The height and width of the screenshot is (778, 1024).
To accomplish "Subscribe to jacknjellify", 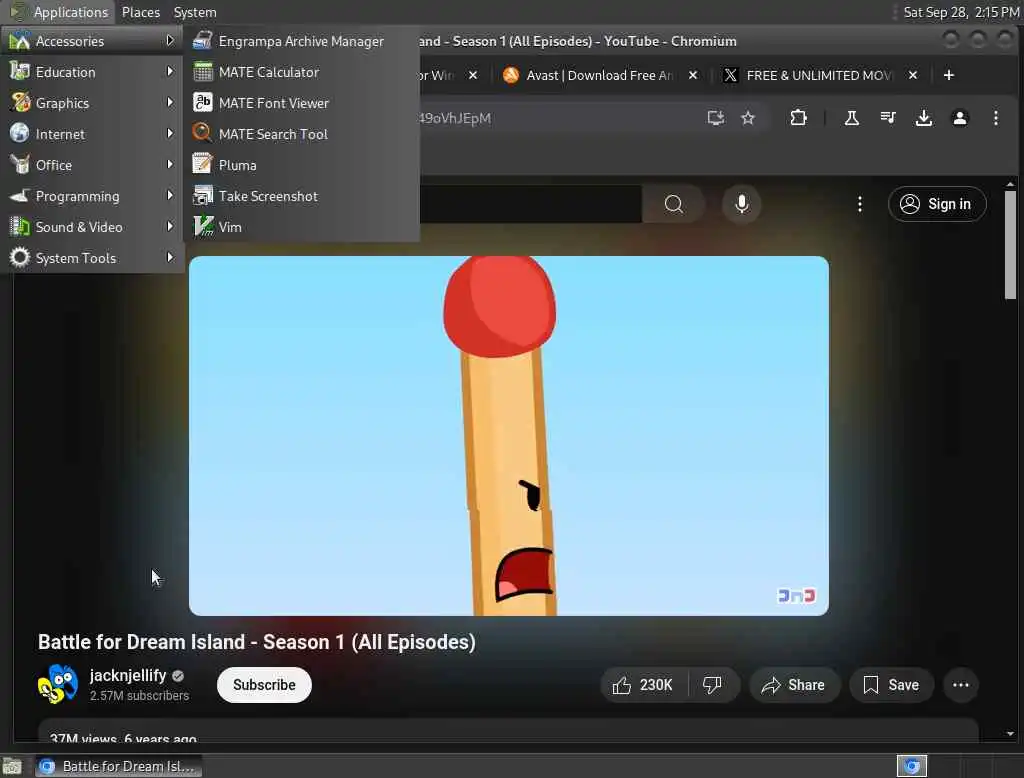I will coord(264,685).
